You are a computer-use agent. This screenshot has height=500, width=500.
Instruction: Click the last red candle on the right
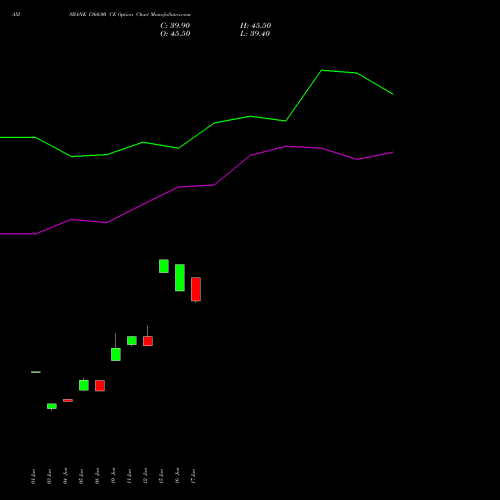click(x=196, y=289)
